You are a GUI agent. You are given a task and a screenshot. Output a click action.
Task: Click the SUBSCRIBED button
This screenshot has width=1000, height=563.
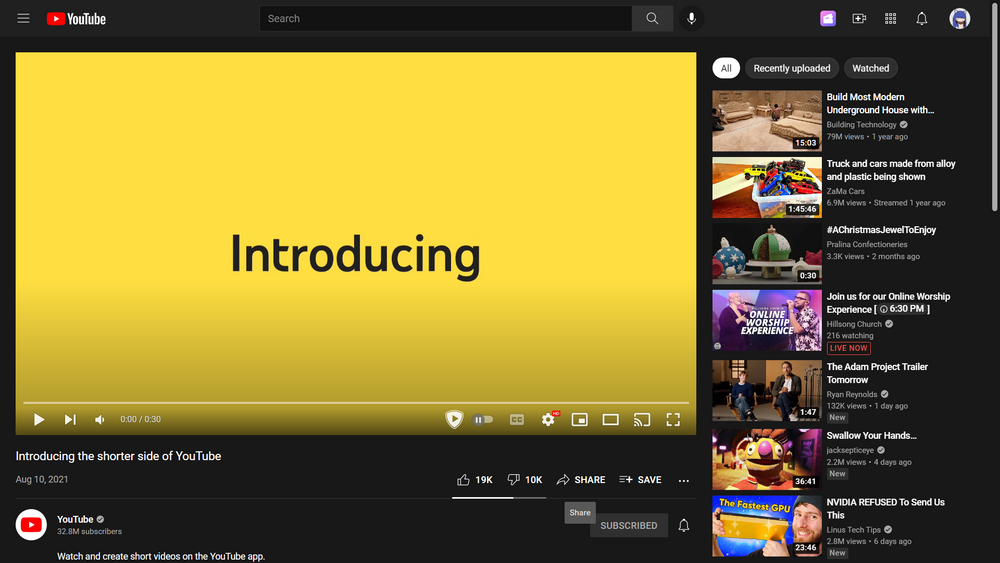(x=629, y=525)
